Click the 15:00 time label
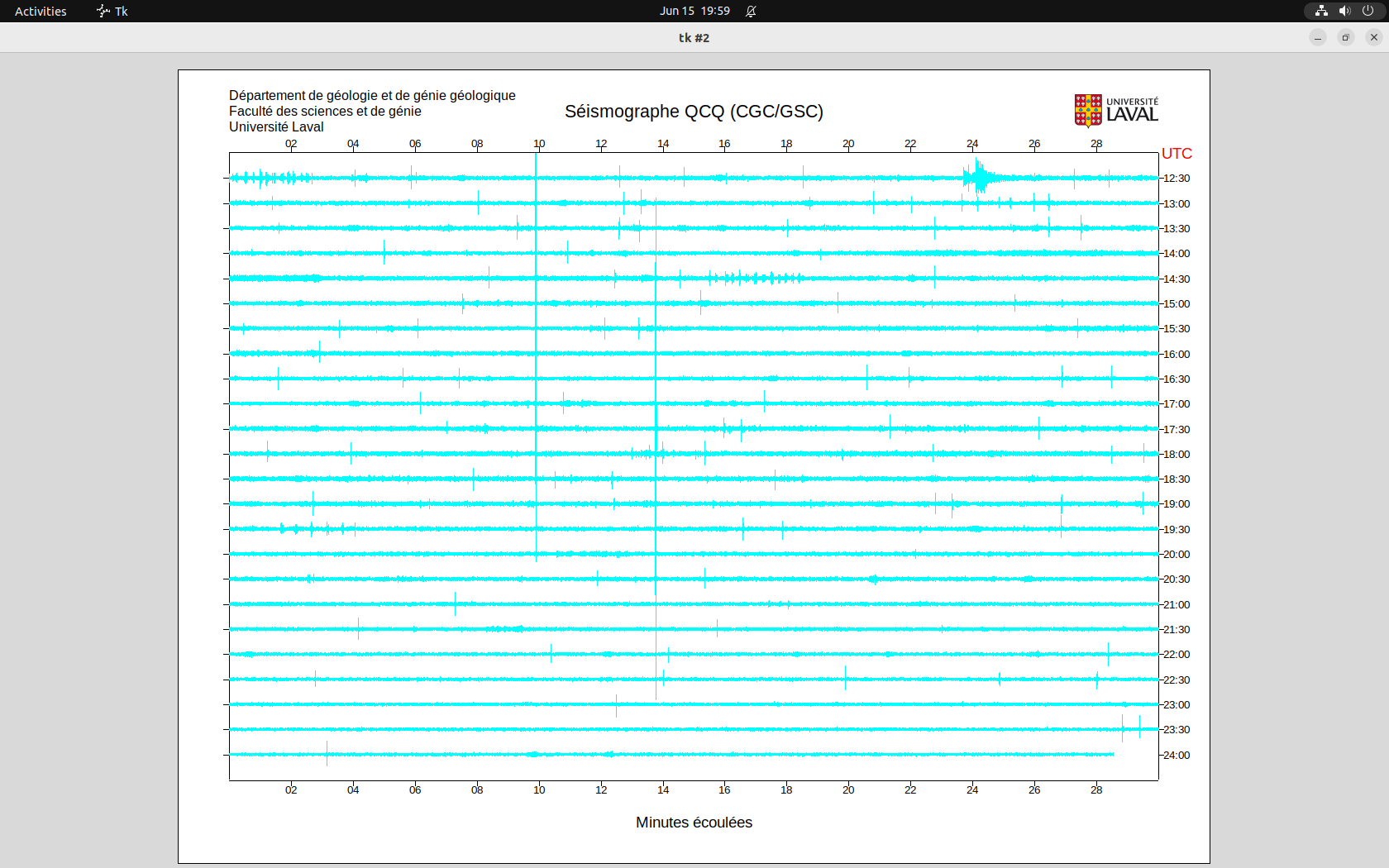This screenshot has width=1389, height=868. point(1177,304)
